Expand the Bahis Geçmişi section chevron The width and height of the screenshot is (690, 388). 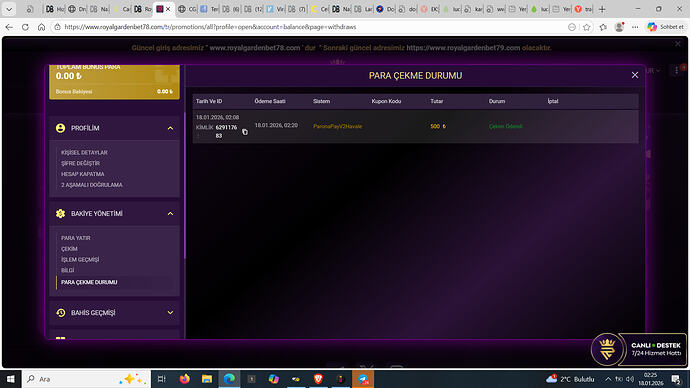tap(170, 312)
